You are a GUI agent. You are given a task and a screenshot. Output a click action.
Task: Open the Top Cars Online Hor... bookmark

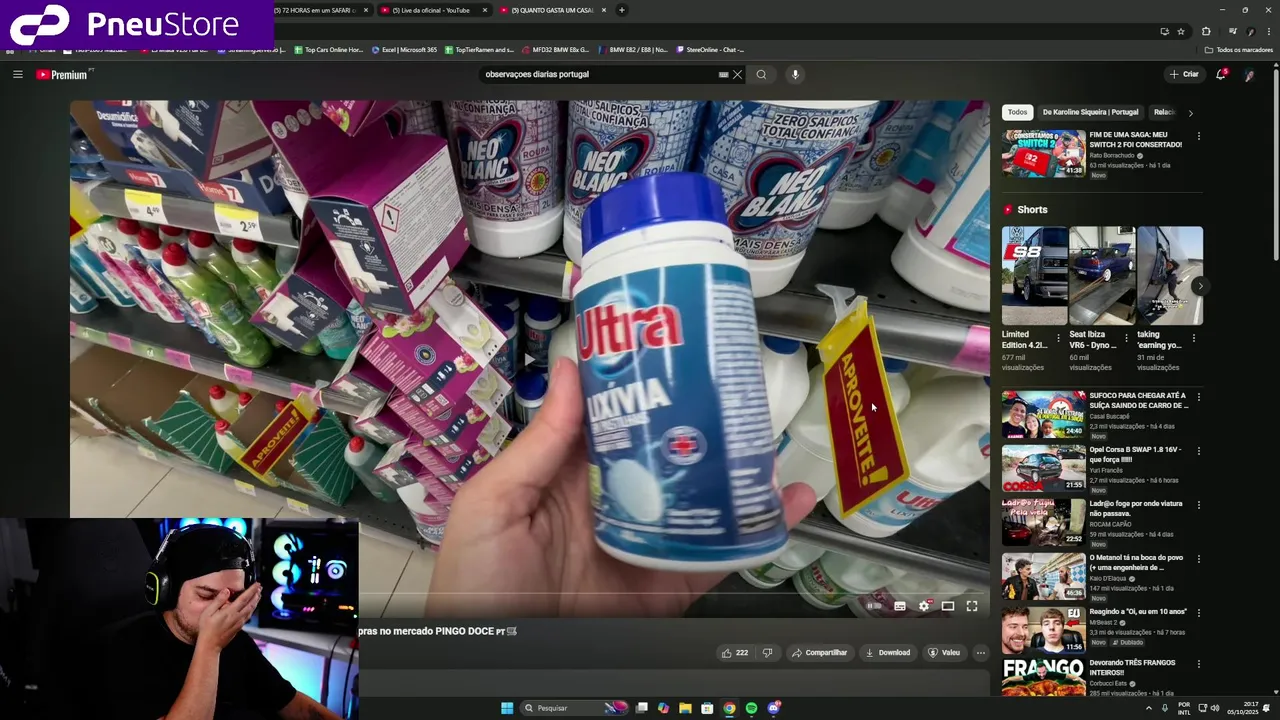click(x=328, y=49)
